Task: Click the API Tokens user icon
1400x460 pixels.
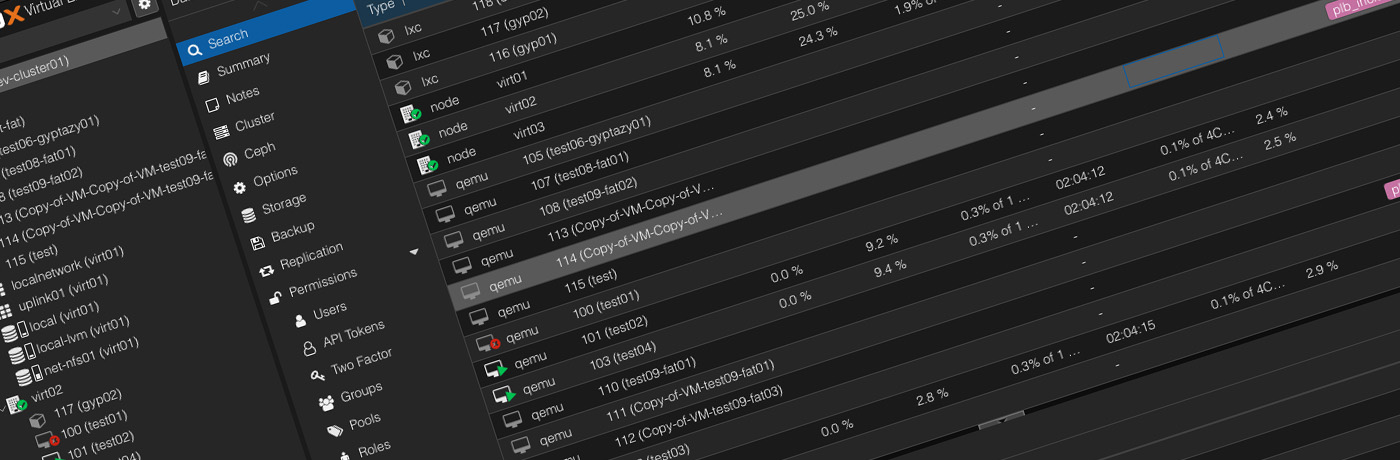Action: point(309,348)
